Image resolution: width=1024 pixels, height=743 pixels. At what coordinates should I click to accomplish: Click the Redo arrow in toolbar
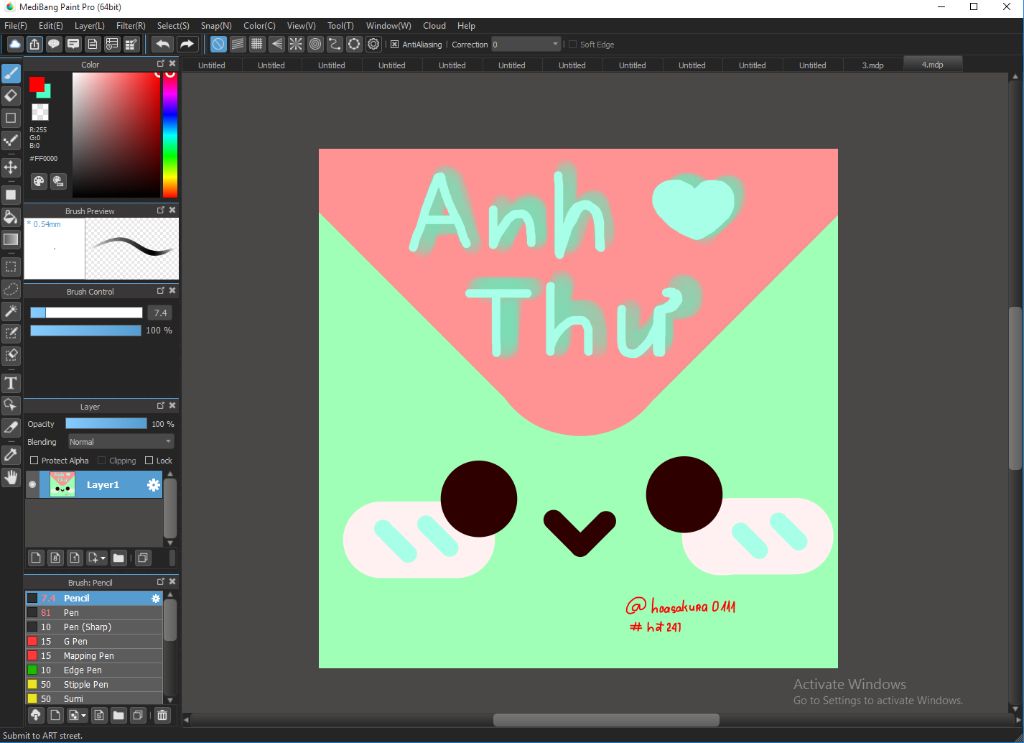(187, 44)
